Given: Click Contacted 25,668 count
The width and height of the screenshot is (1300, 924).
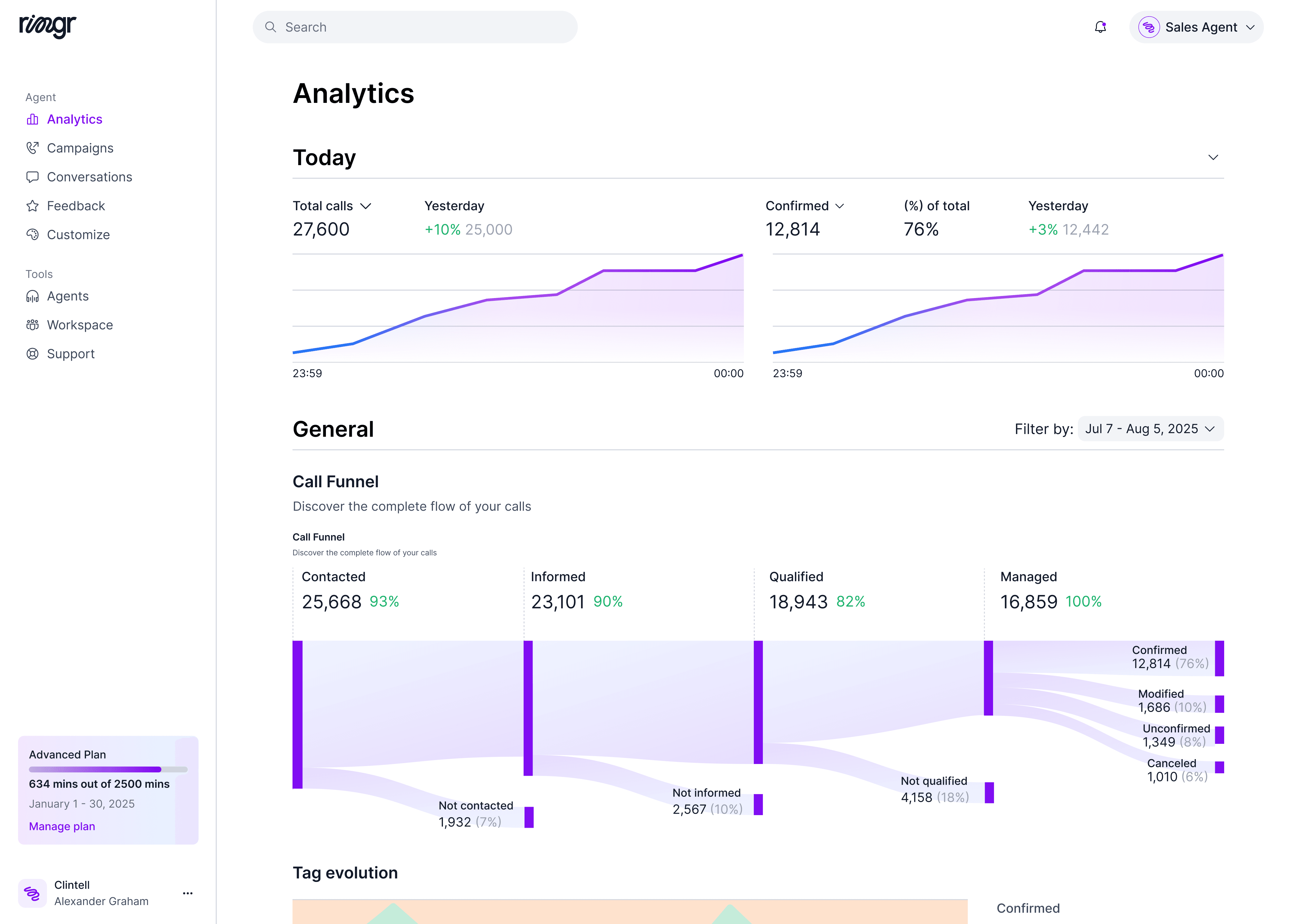Looking at the screenshot, I should click(x=331, y=602).
